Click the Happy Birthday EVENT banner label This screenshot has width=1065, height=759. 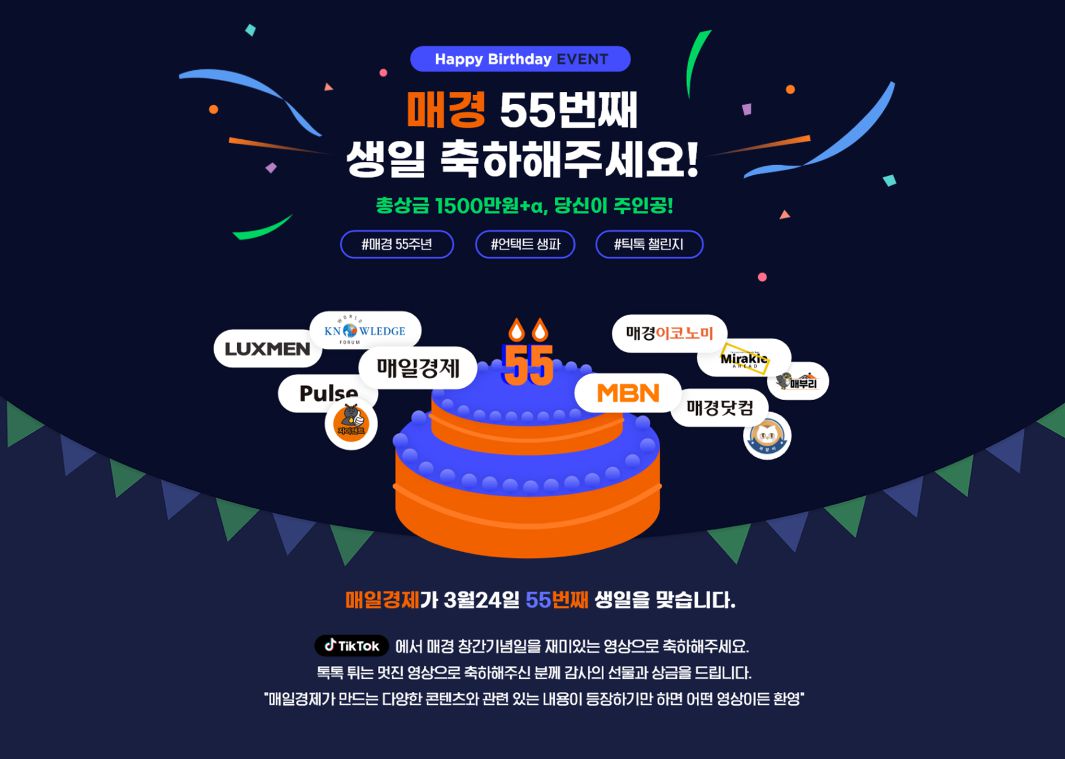pos(520,59)
